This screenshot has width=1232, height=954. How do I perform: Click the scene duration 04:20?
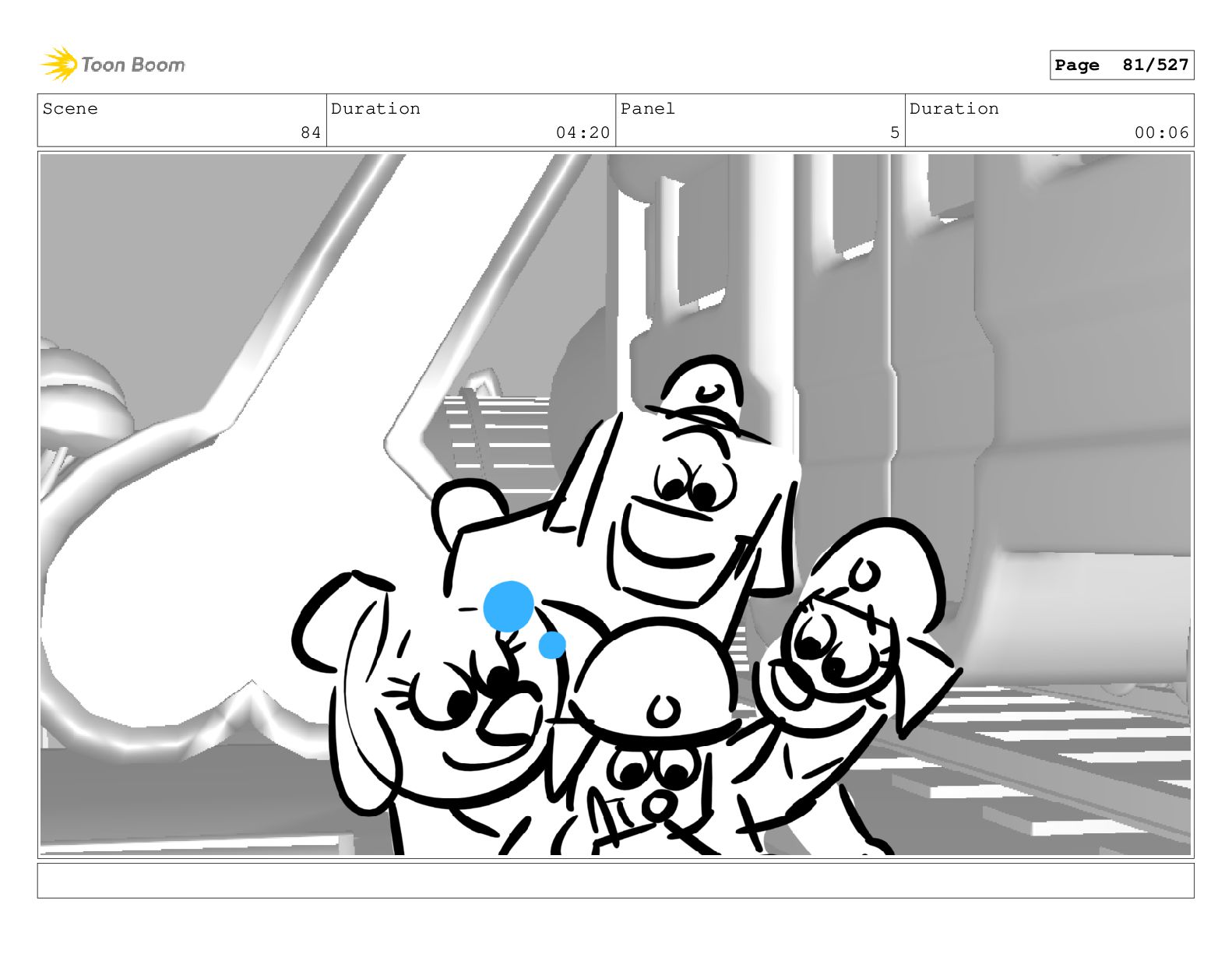point(583,133)
